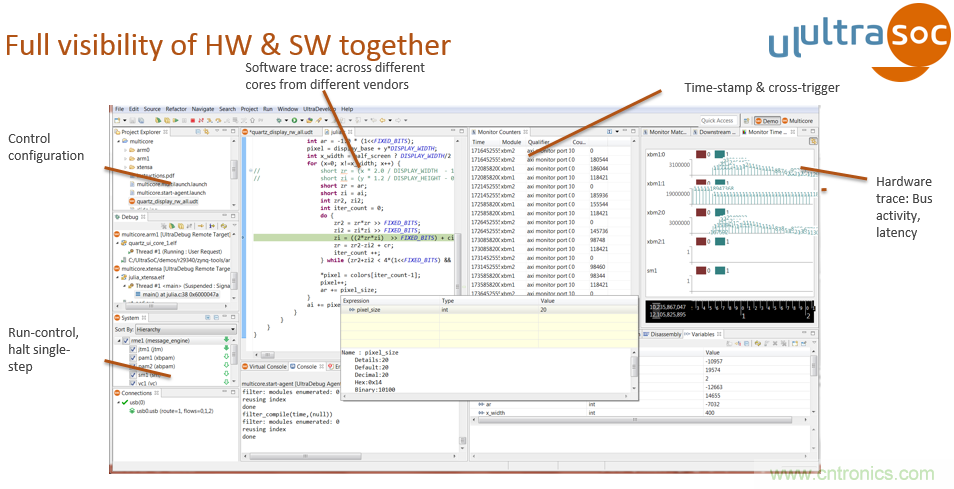This screenshot has height=489, width=954.
Task: Switch to the Disassembly tab
Action: [667, 333]
